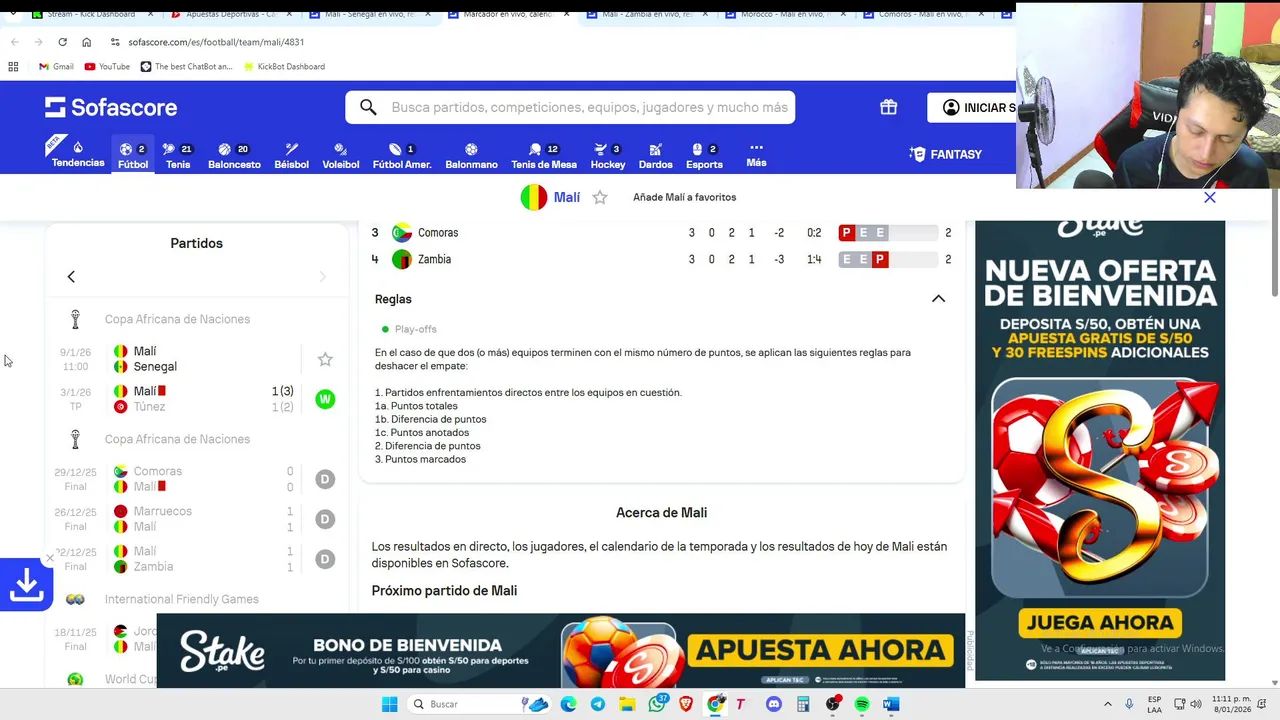Open the Tenis de Mesa category
The height and width of the screenshot is (720, 1280).
(x=544, y=154)
